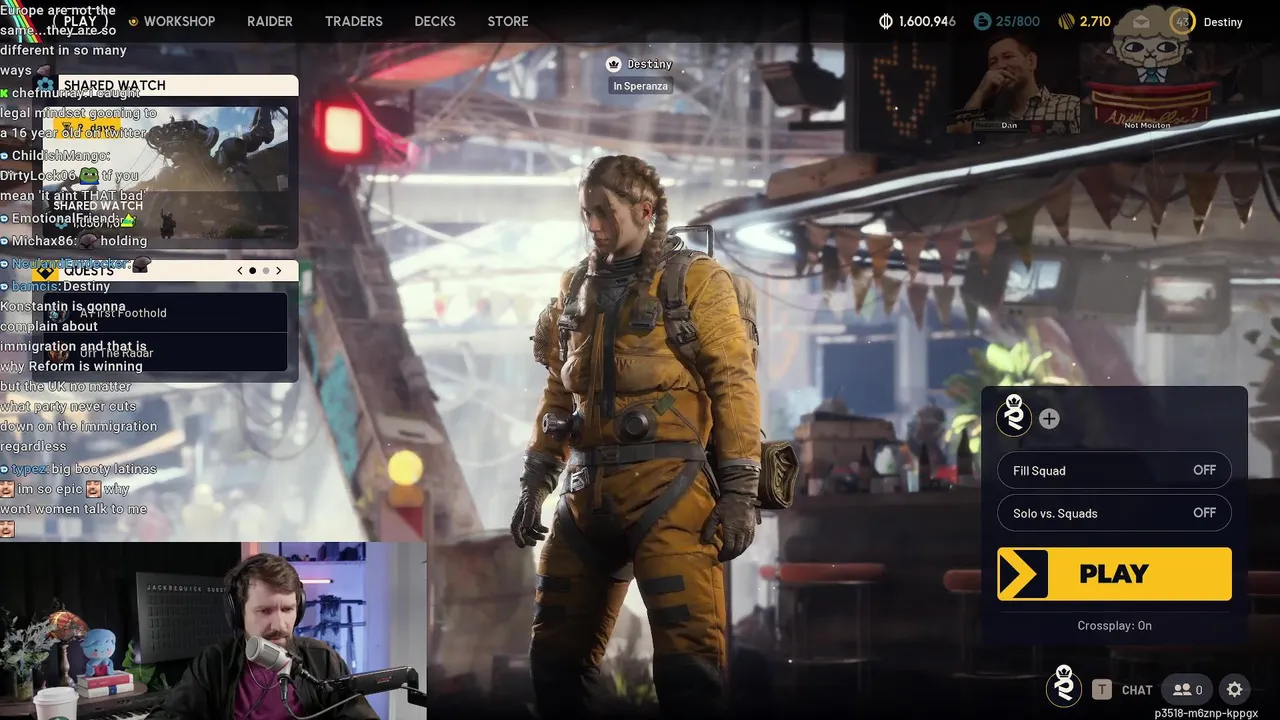Click the 'Crossplay: On' label
1280x720 pixels.
[1114, 626]
